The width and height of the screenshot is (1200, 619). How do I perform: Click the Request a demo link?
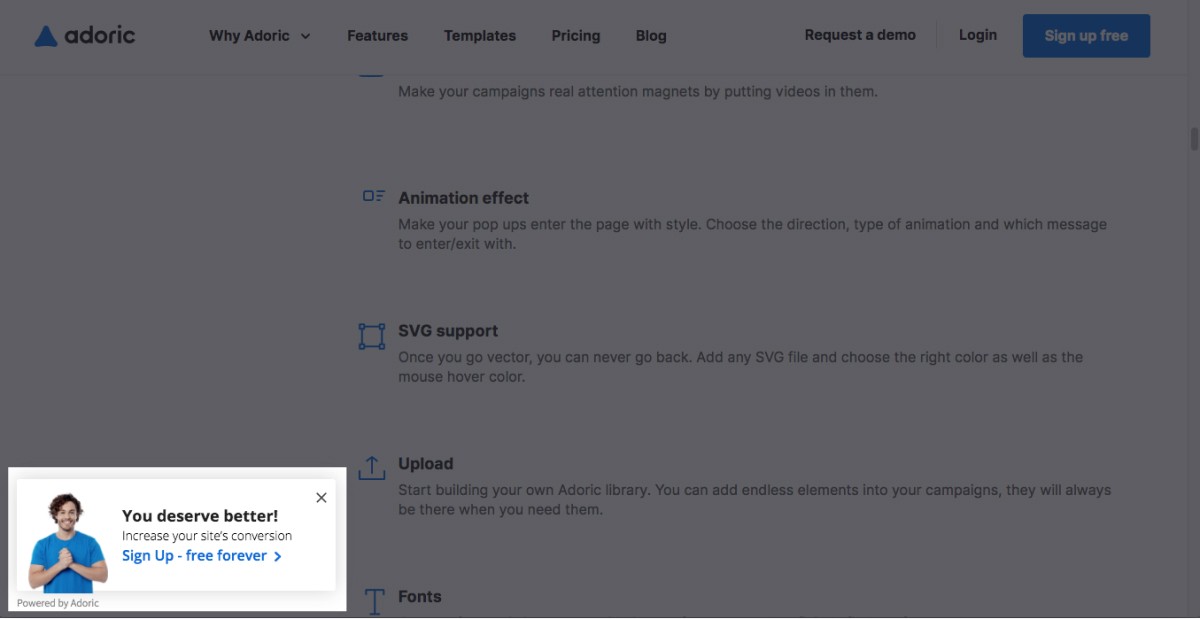pyautogui.click(x=860, y=35)
